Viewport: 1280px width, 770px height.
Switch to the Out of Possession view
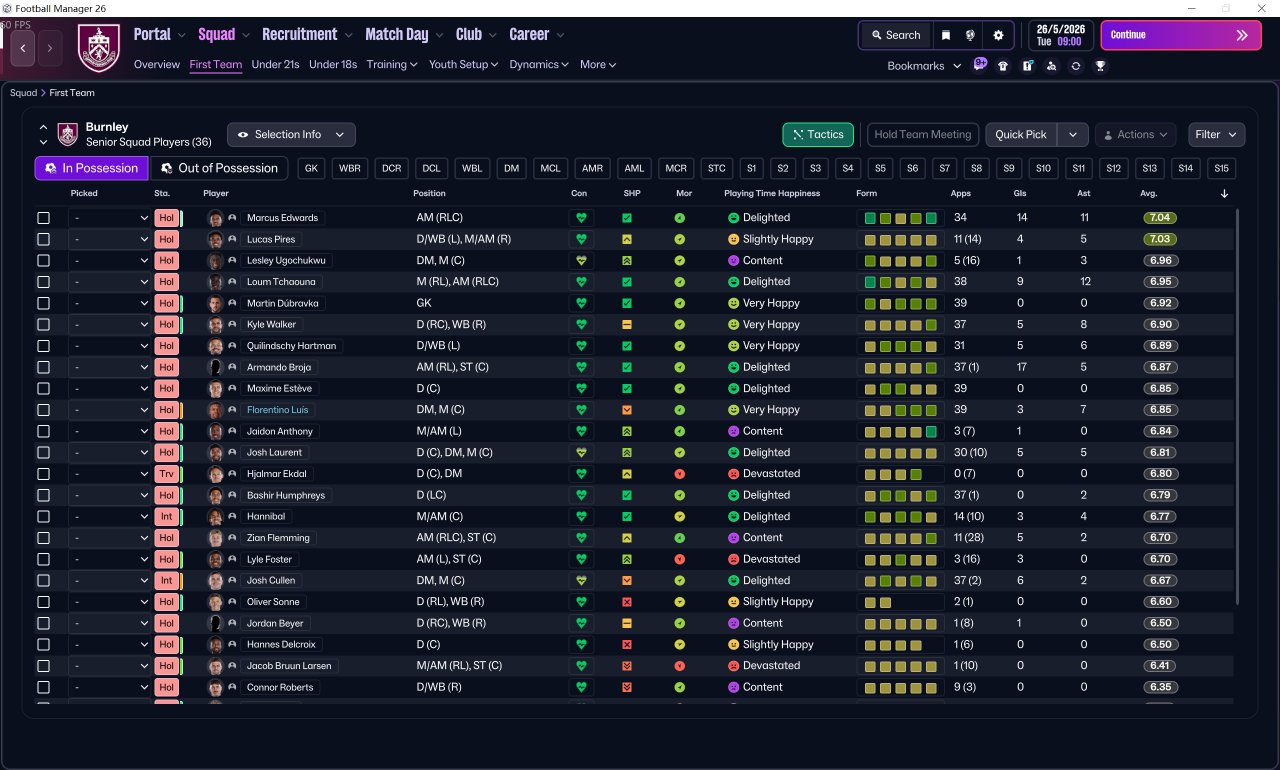click(x=219, y=168)
